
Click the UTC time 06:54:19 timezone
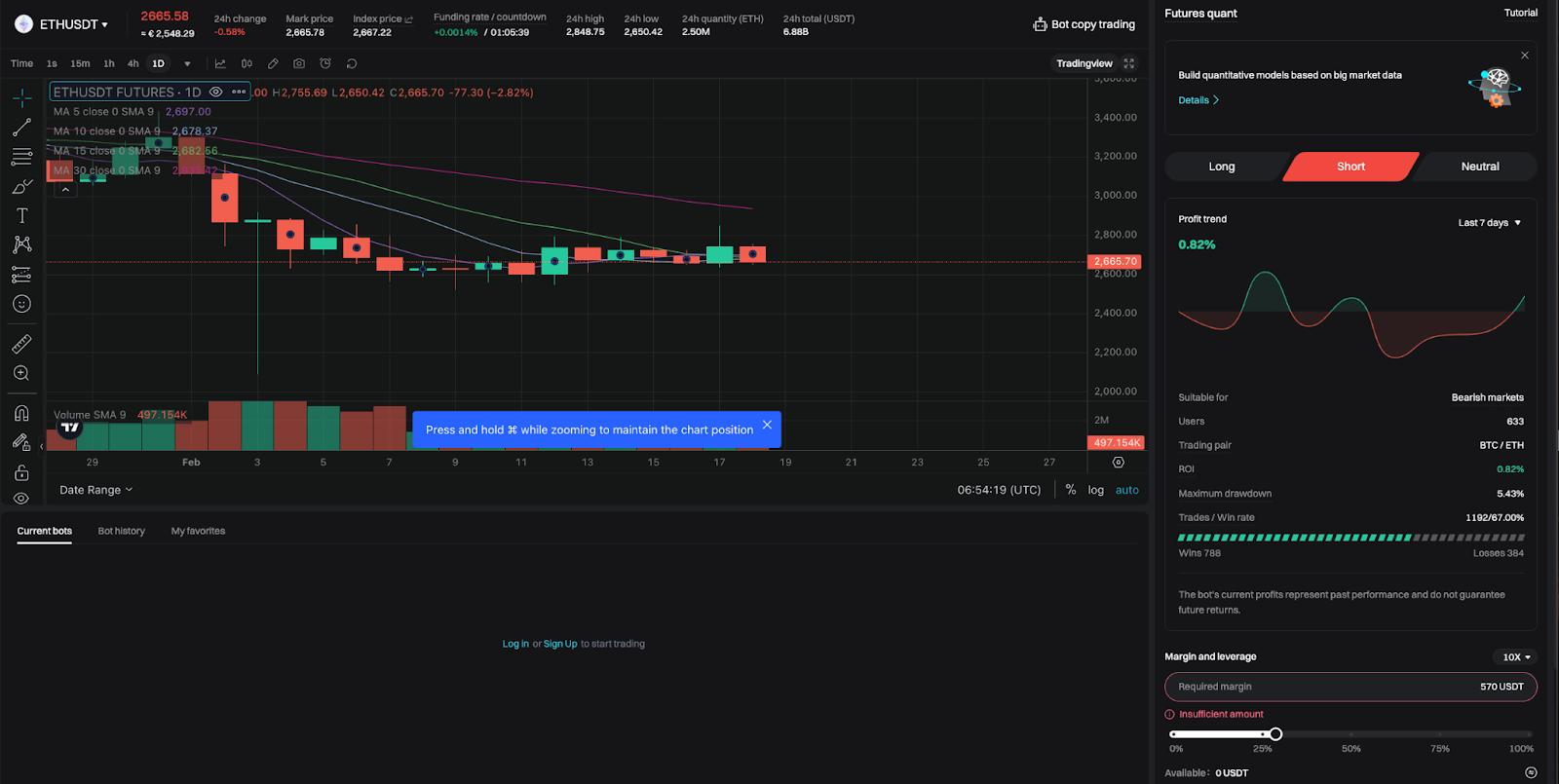pos(999,490)
